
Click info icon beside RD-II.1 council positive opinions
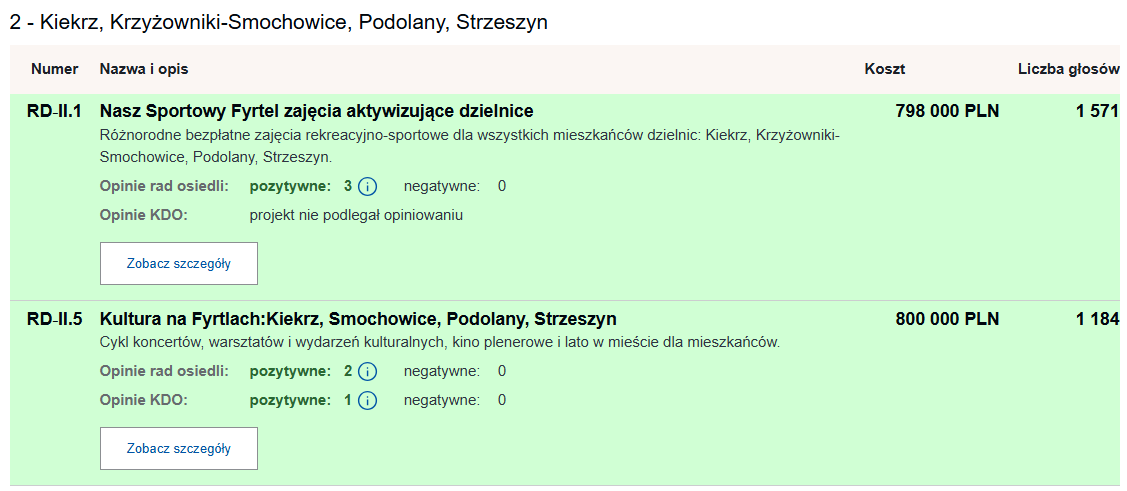(367, 186)
